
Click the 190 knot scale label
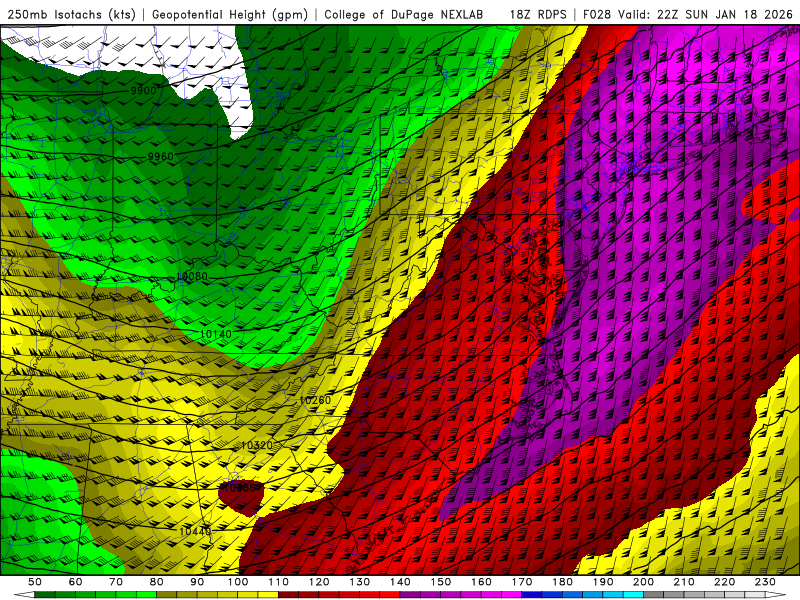tap(603, 582)
